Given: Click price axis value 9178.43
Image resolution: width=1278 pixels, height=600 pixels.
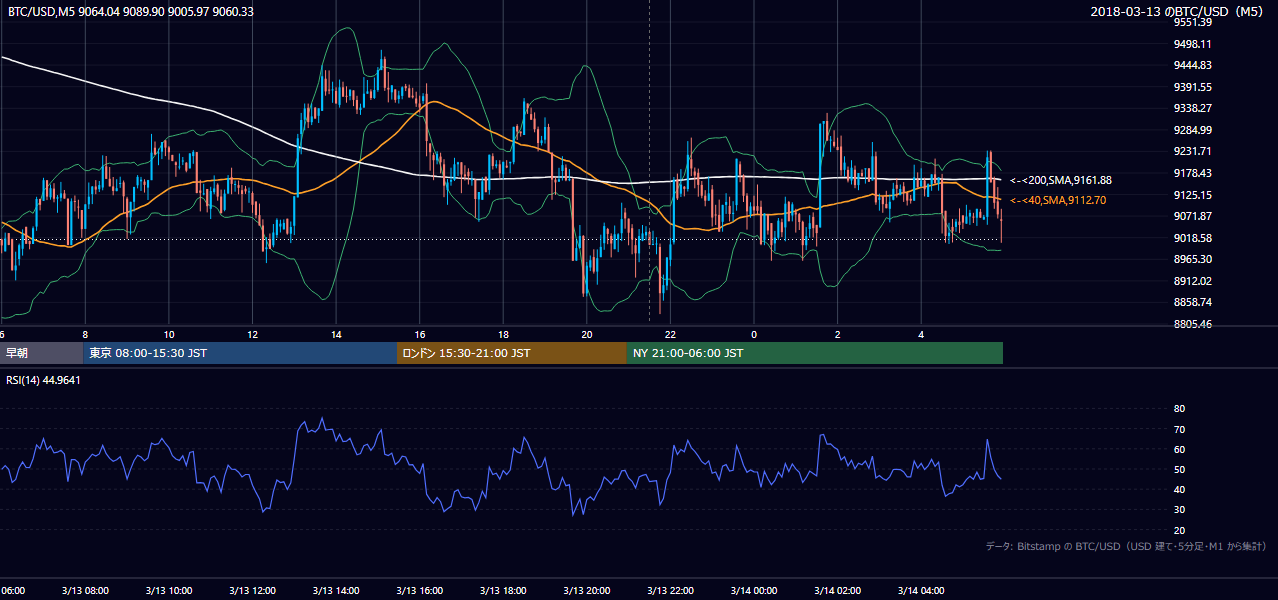Looking at the screenshot, I should 1193,173.
